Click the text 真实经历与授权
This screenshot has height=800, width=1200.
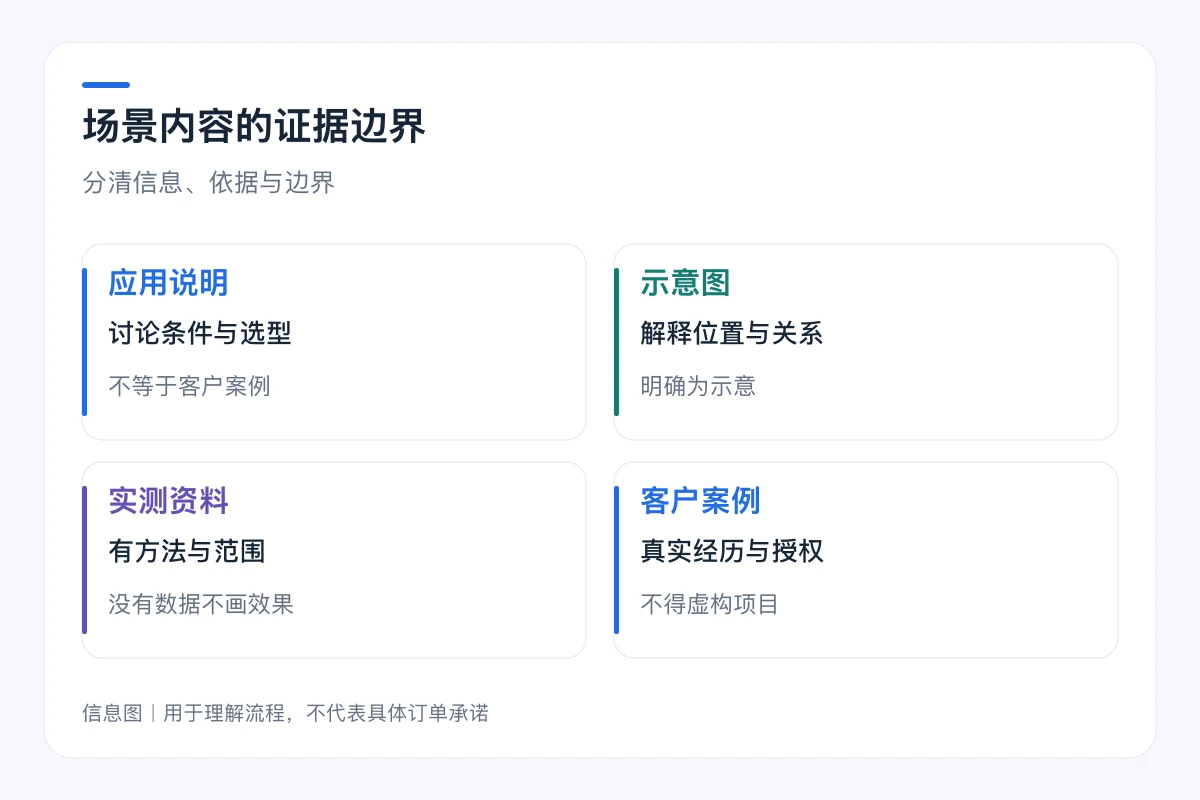coord(732,551)
